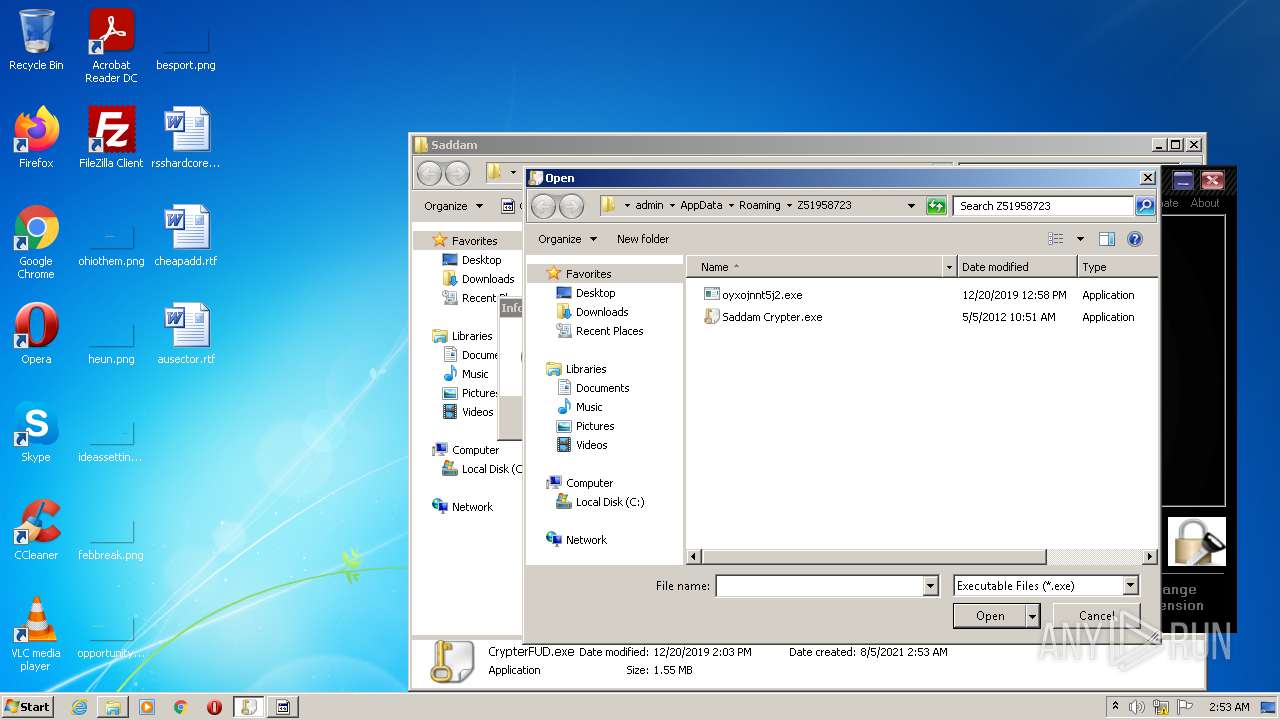Sort by Name column header
The image size is (1280, 720).
pos(815,267)
